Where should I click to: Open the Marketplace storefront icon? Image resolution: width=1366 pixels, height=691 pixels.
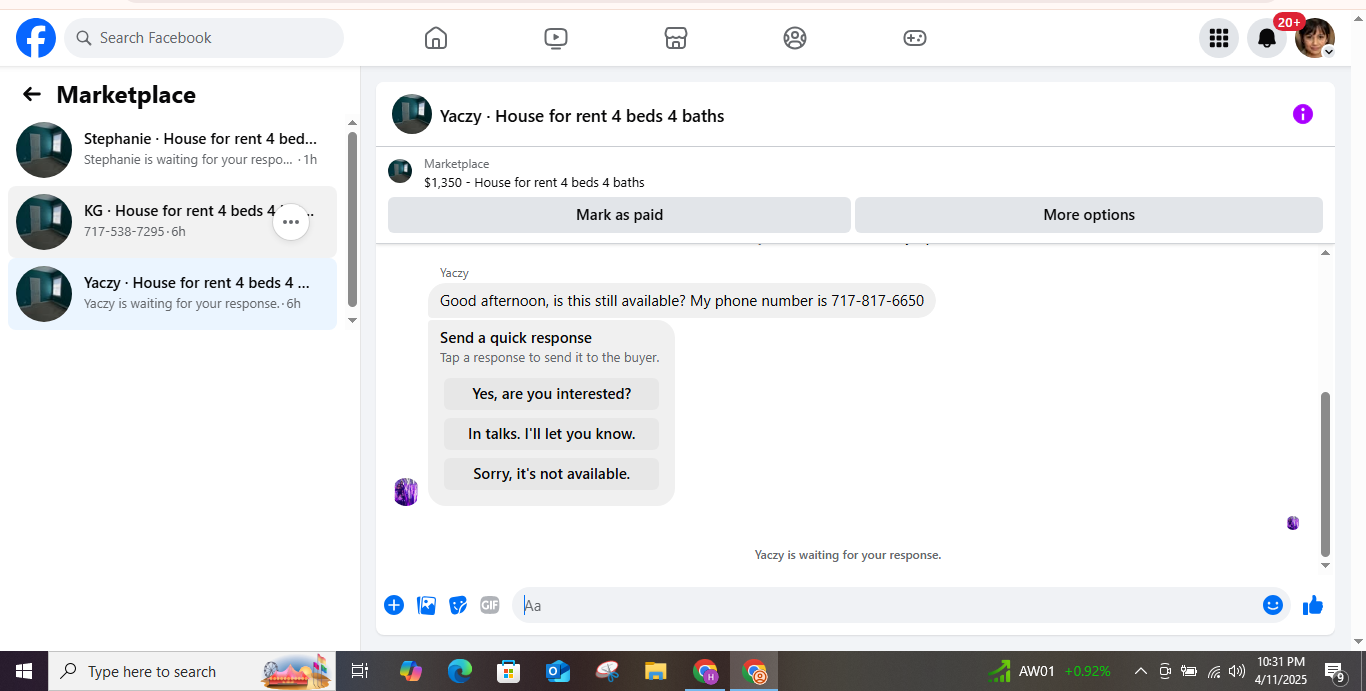(676, 38)
